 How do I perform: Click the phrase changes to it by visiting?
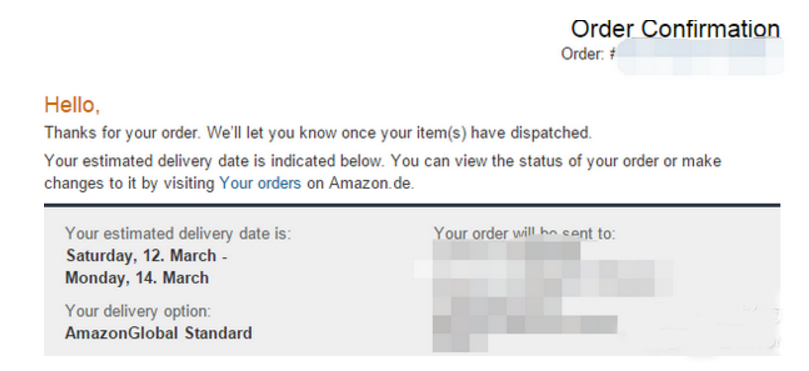click(x=130, y=183)
